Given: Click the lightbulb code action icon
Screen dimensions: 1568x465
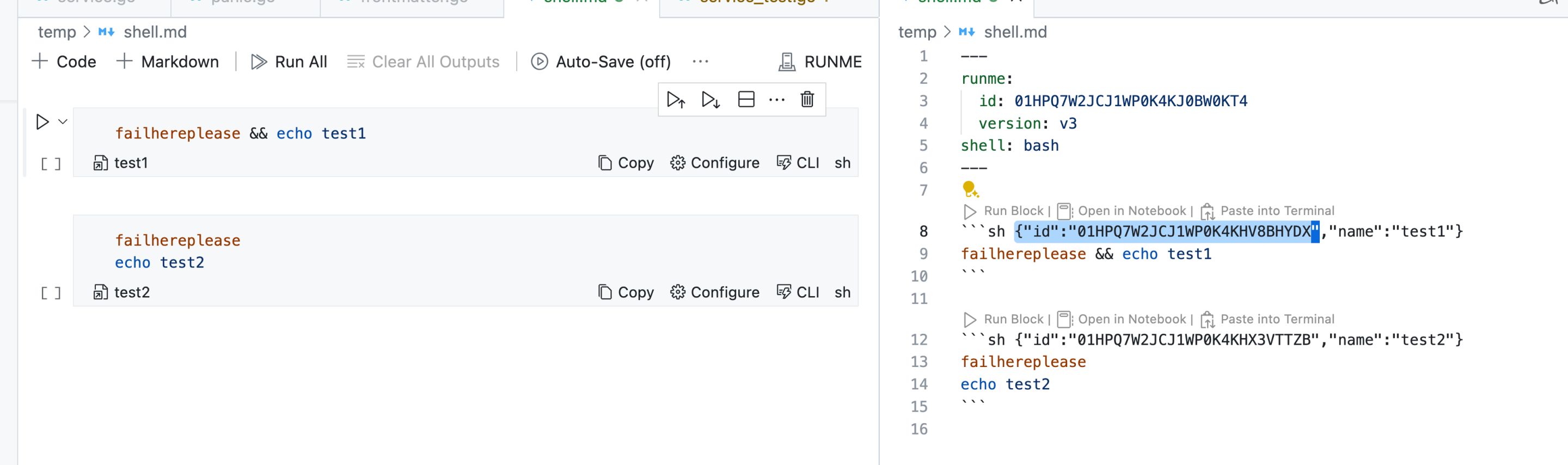Looking at the screenshot, I should [970, 189].
